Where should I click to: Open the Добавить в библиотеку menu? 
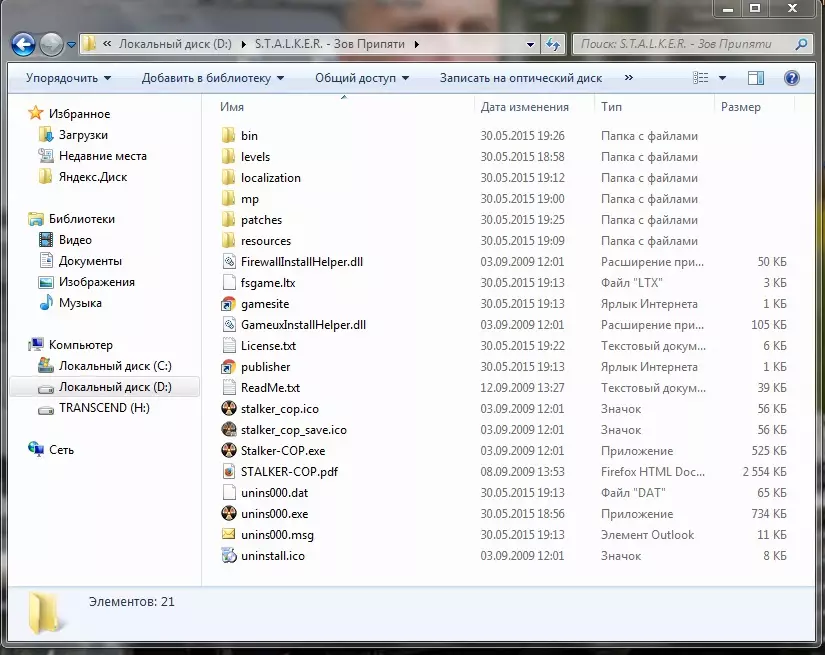[213, 78]
